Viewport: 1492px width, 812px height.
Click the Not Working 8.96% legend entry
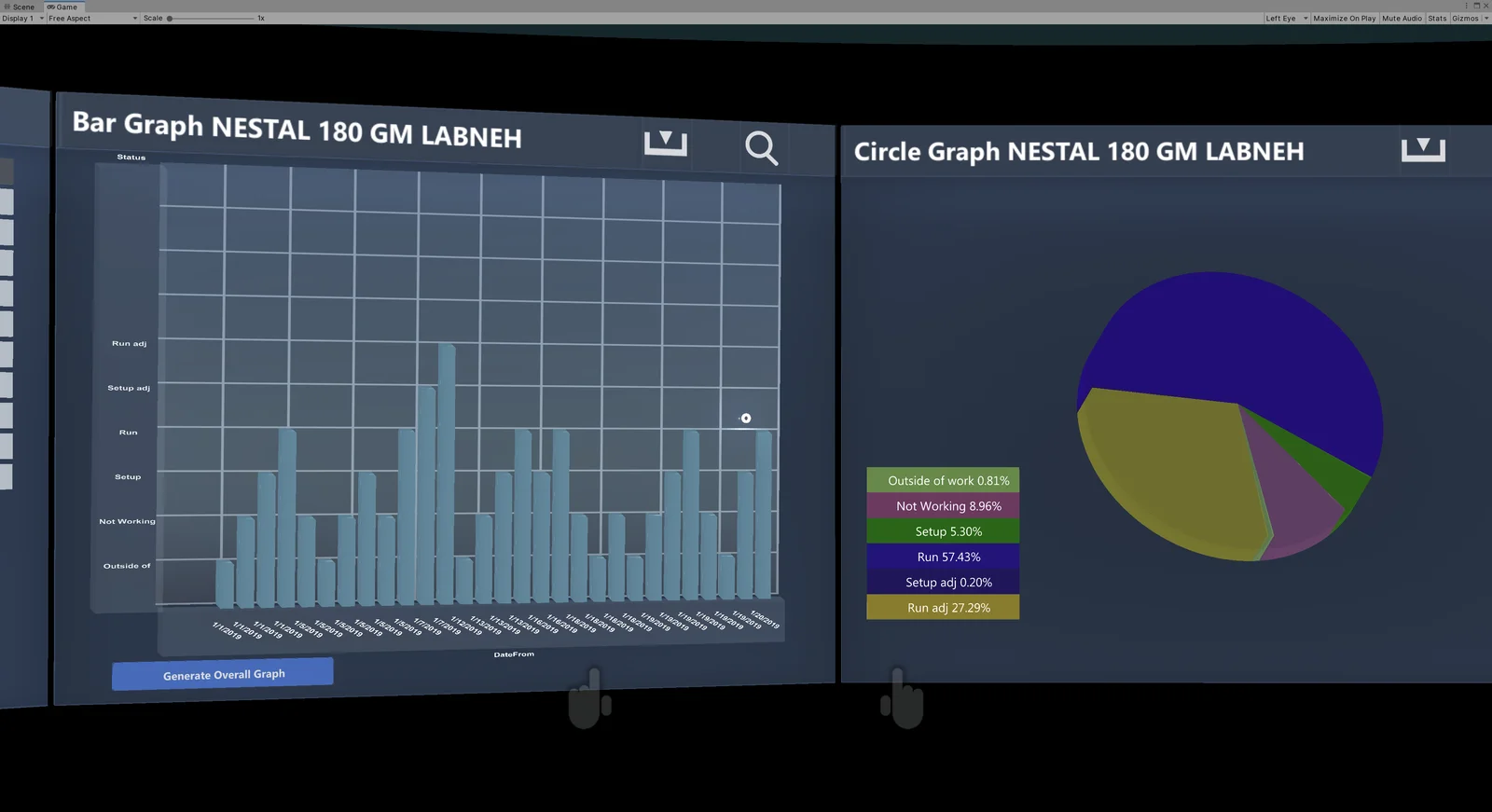point(943,505)
